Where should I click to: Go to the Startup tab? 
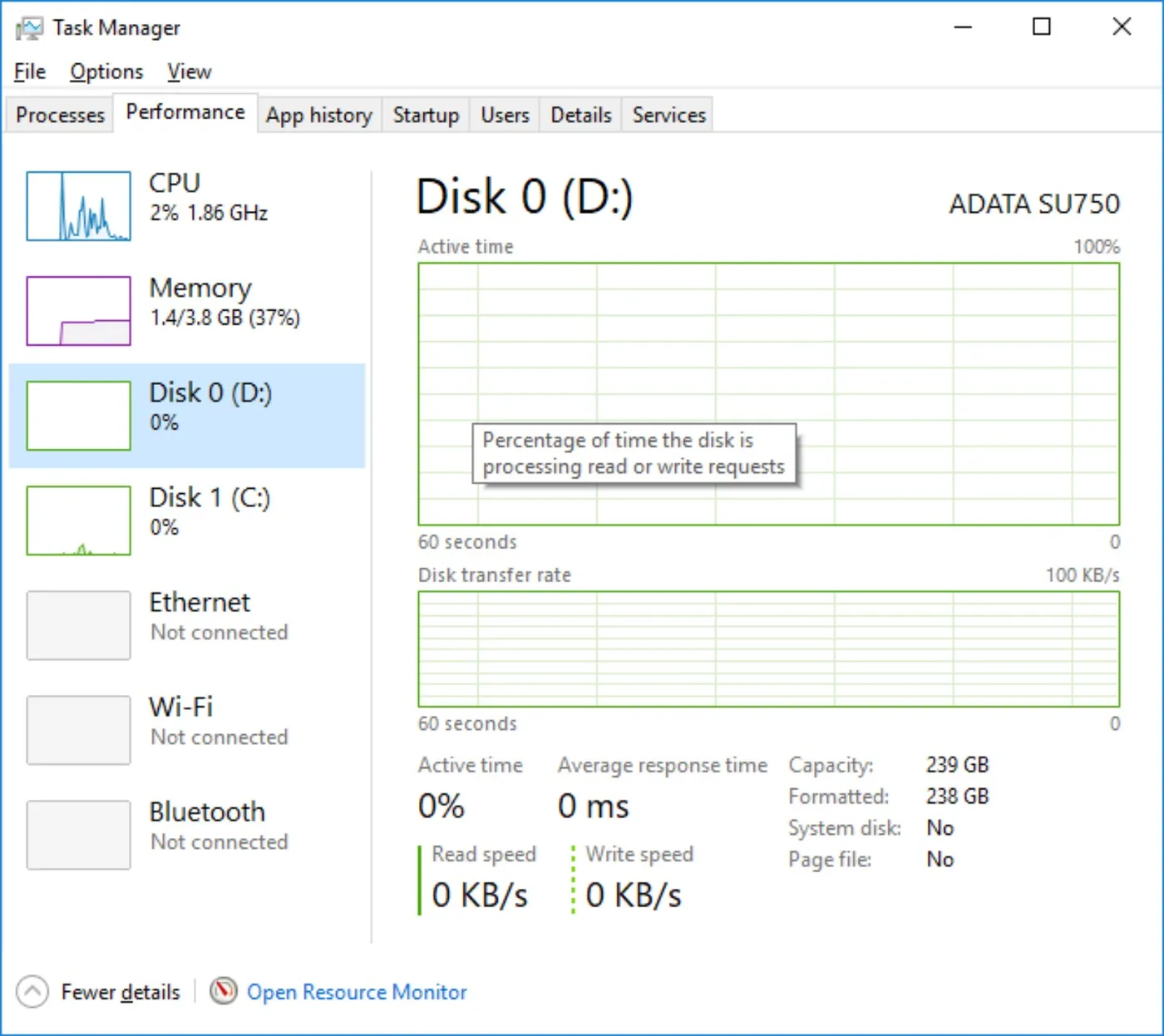coord(426,115)
